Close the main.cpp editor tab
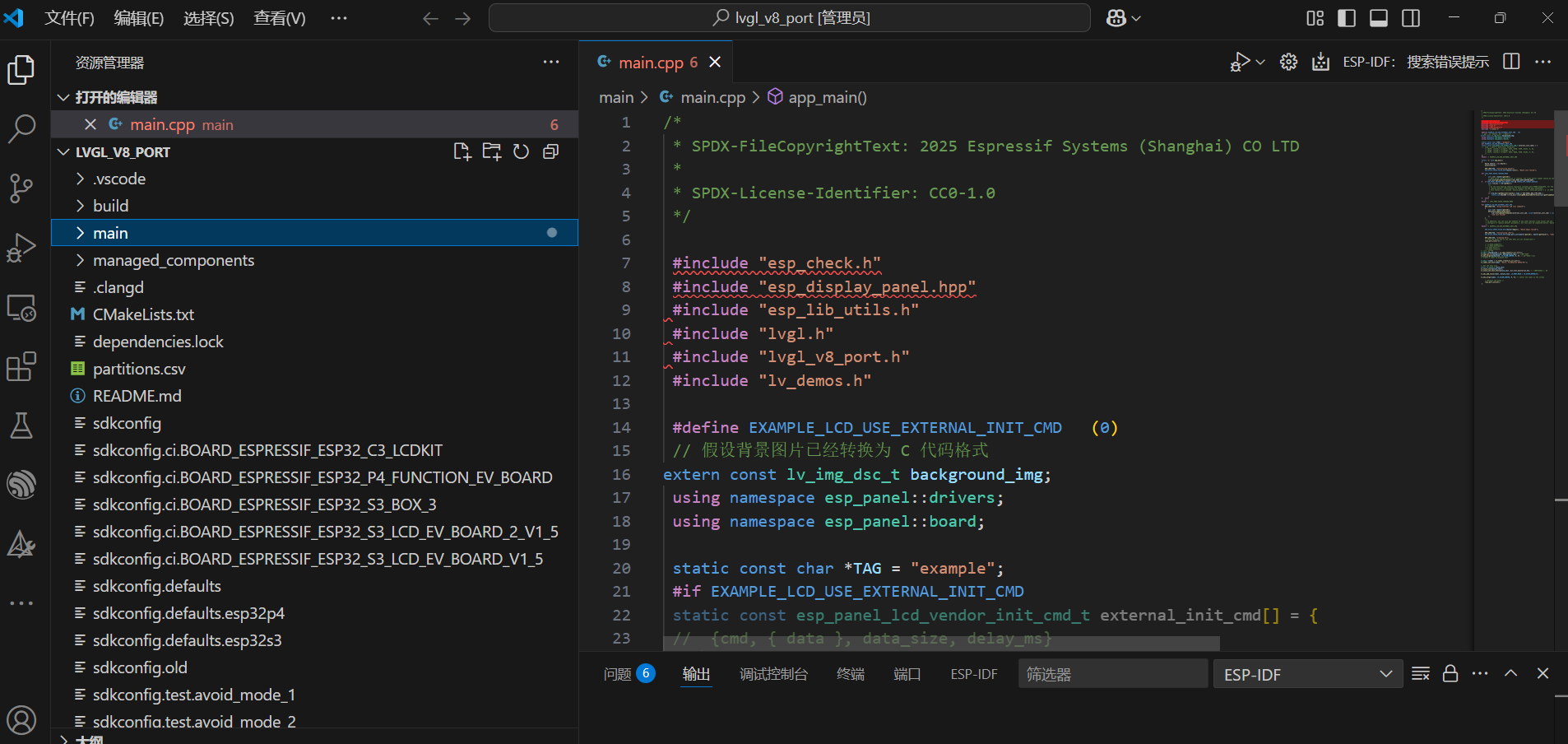Image resolution: width=1568 pixels, height=744 pixels. click(715, 63)
